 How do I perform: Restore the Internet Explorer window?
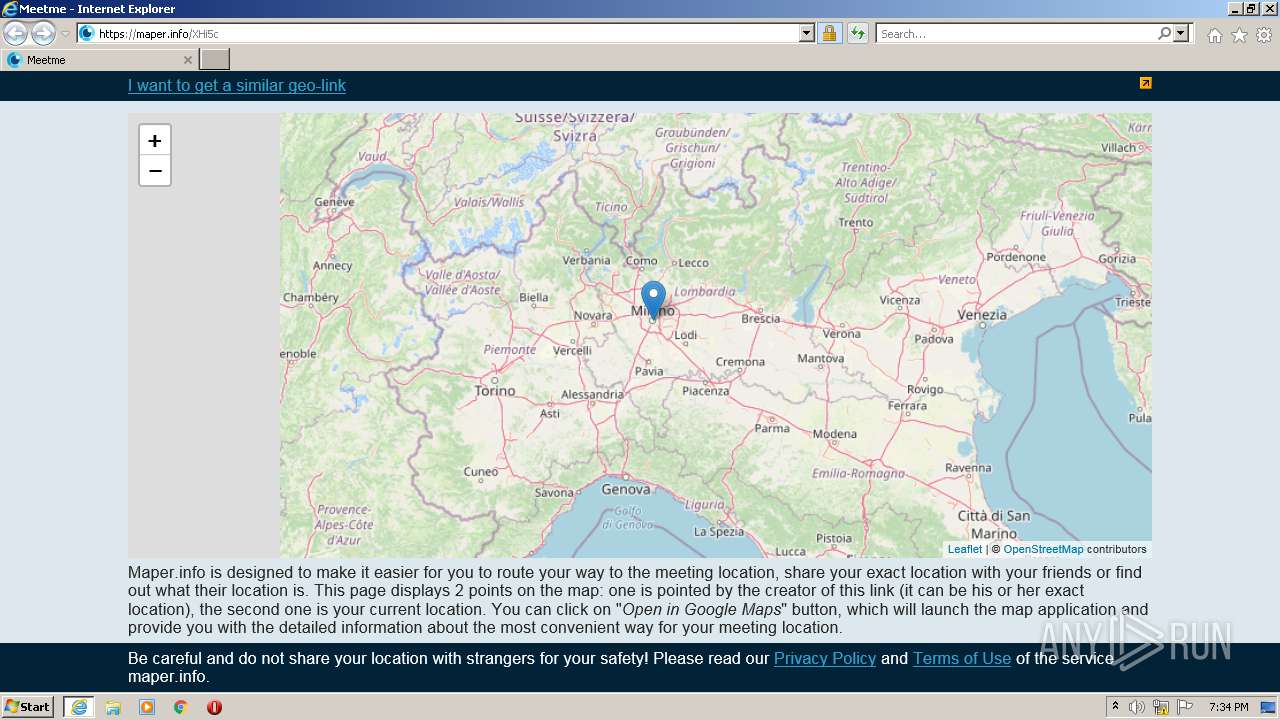coord(1250,9)
